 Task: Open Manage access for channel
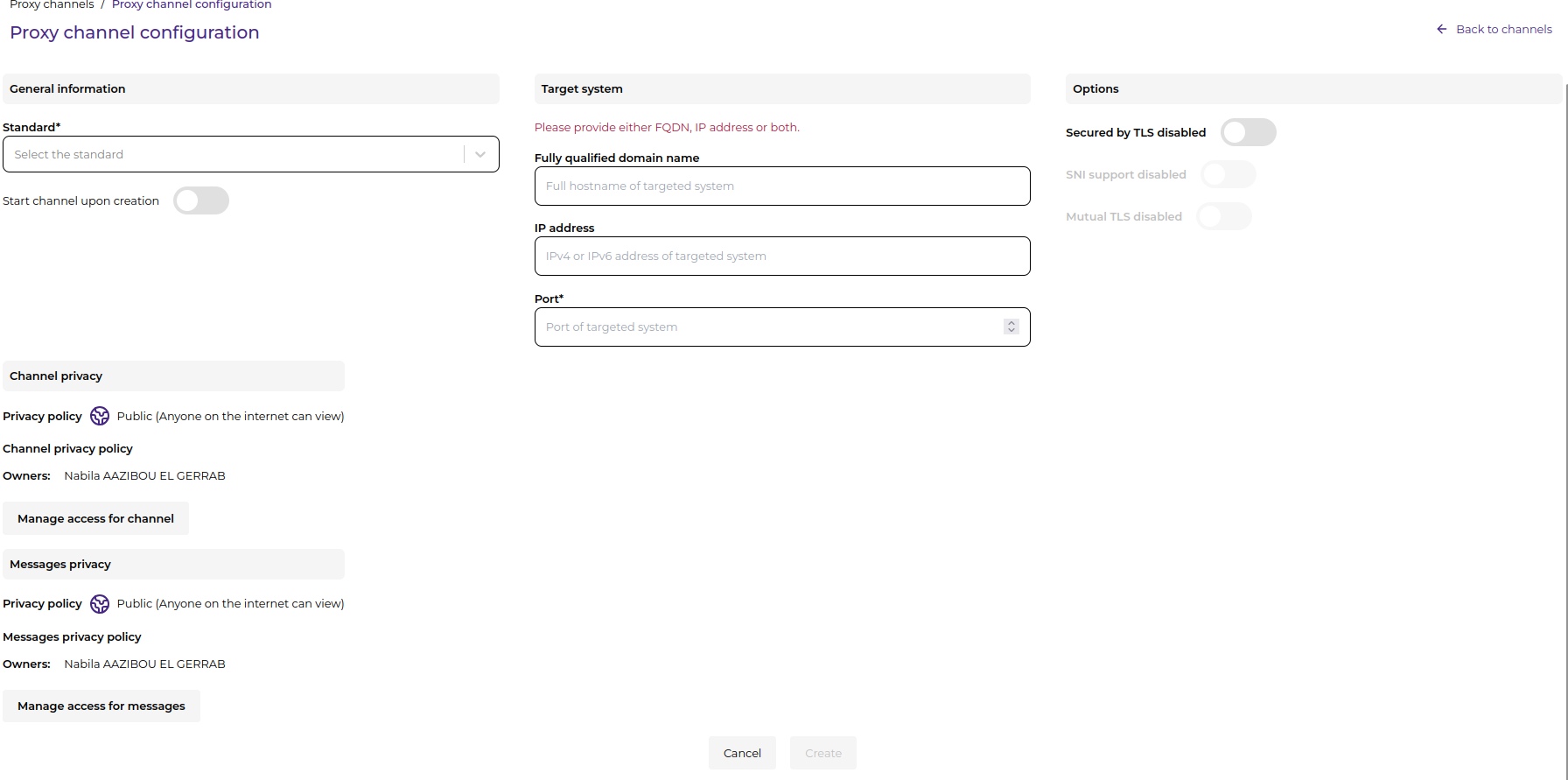pyautogui.click(x=95, y=518)
